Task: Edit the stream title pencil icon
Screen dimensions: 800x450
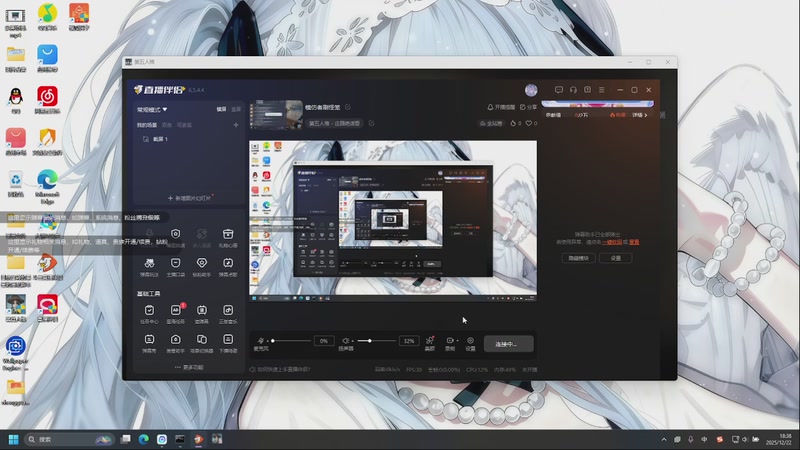Action: 348,107
